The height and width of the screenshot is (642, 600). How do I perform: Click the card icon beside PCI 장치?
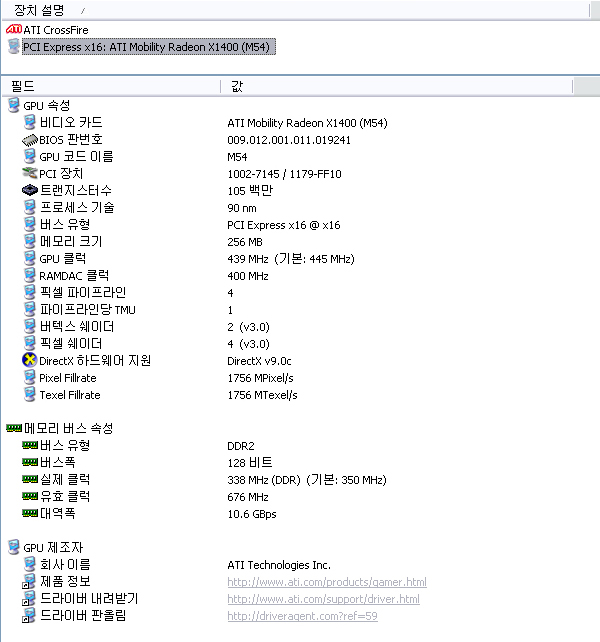click(x=29, y=173)
